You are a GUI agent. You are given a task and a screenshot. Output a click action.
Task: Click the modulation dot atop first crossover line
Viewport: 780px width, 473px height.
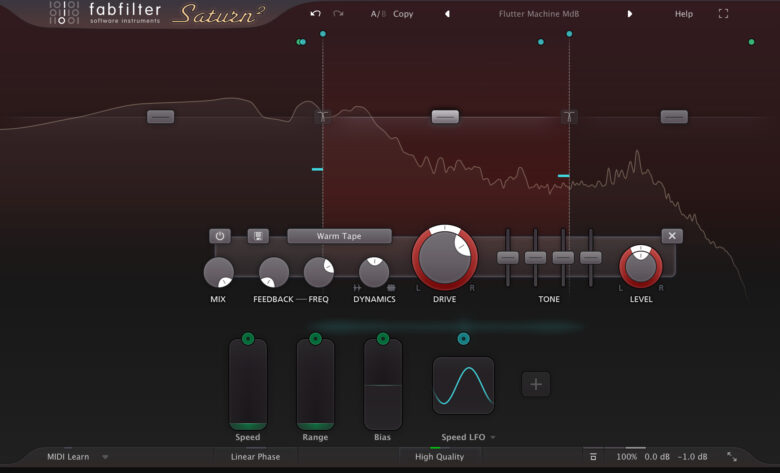coord(323,34)
